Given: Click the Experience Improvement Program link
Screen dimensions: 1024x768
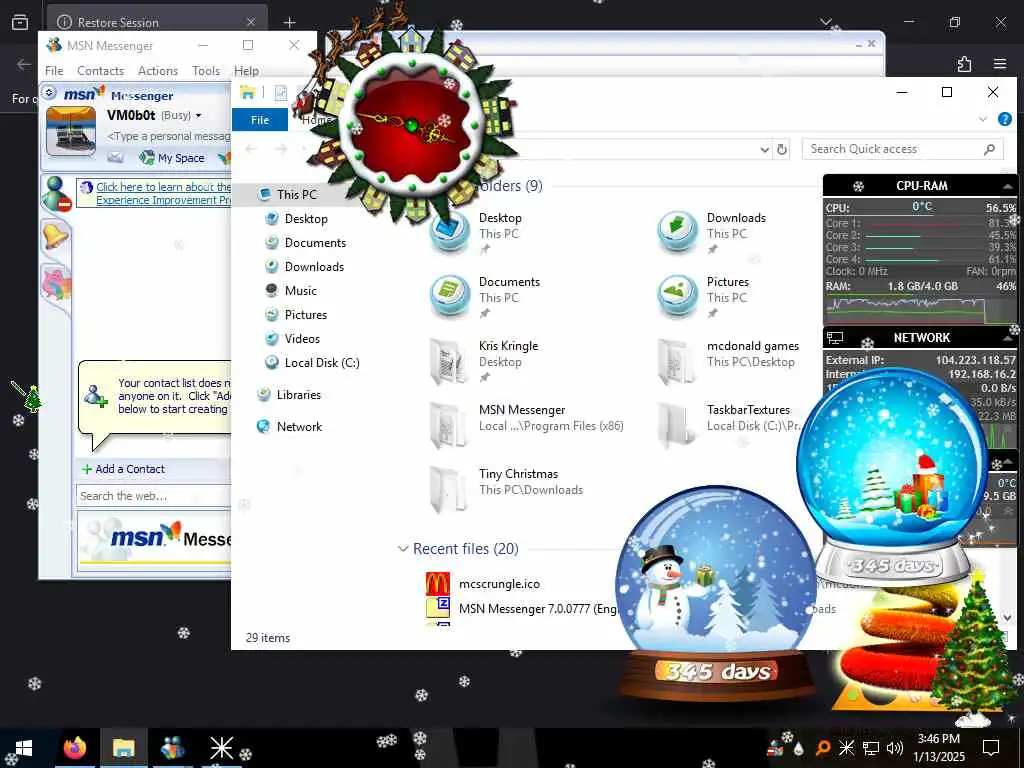Looking at the screenshot, I should (x=163, y=193).
